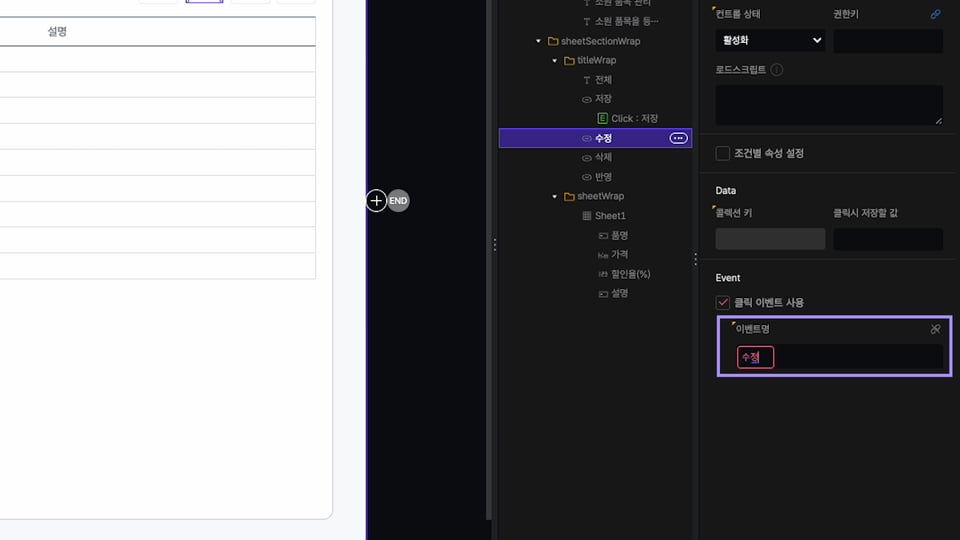
Task: Select the 전체 text item in tree
Action: pos(603,80)
